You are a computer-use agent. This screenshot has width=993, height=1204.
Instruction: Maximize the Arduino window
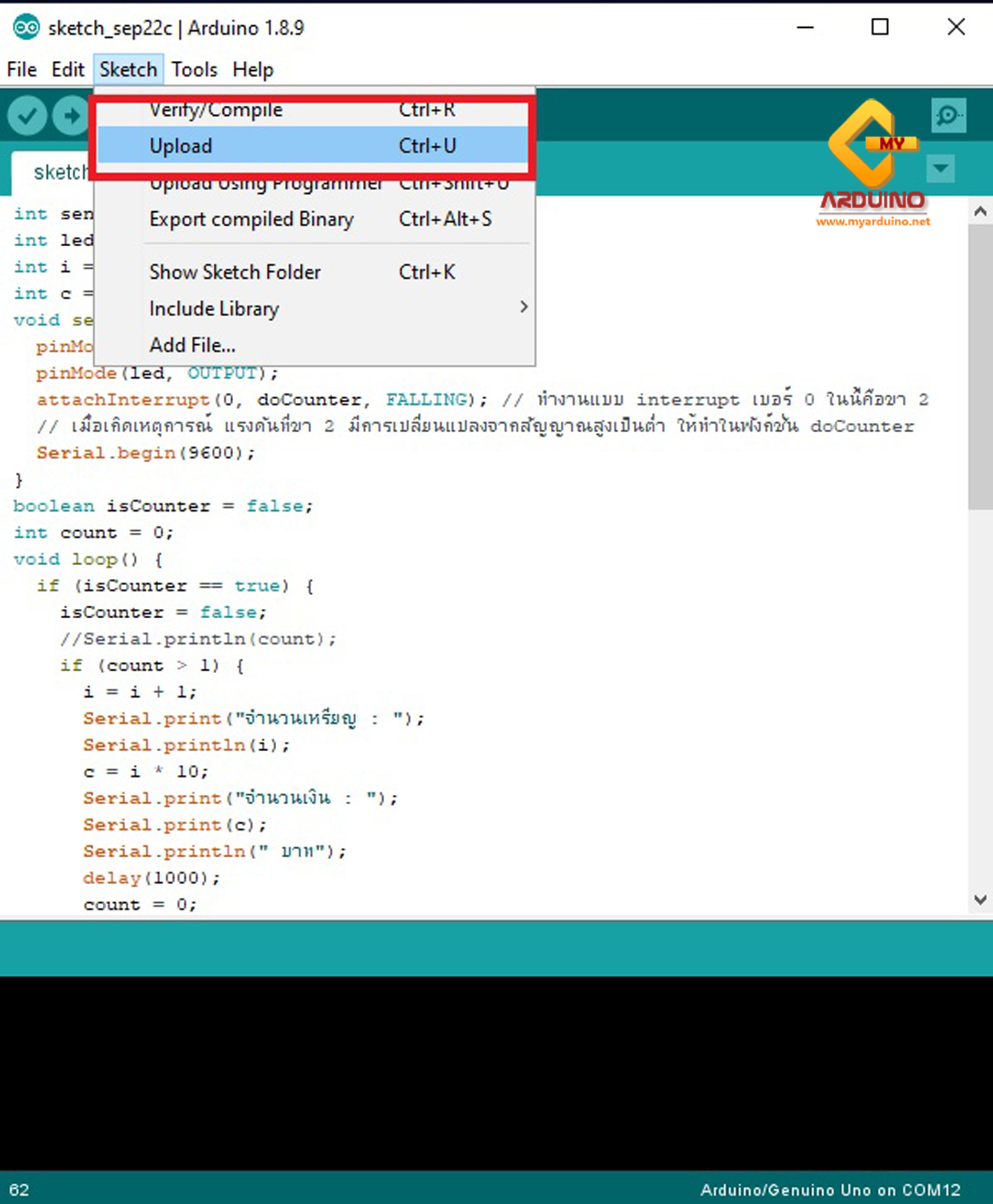tap(880, 27)
